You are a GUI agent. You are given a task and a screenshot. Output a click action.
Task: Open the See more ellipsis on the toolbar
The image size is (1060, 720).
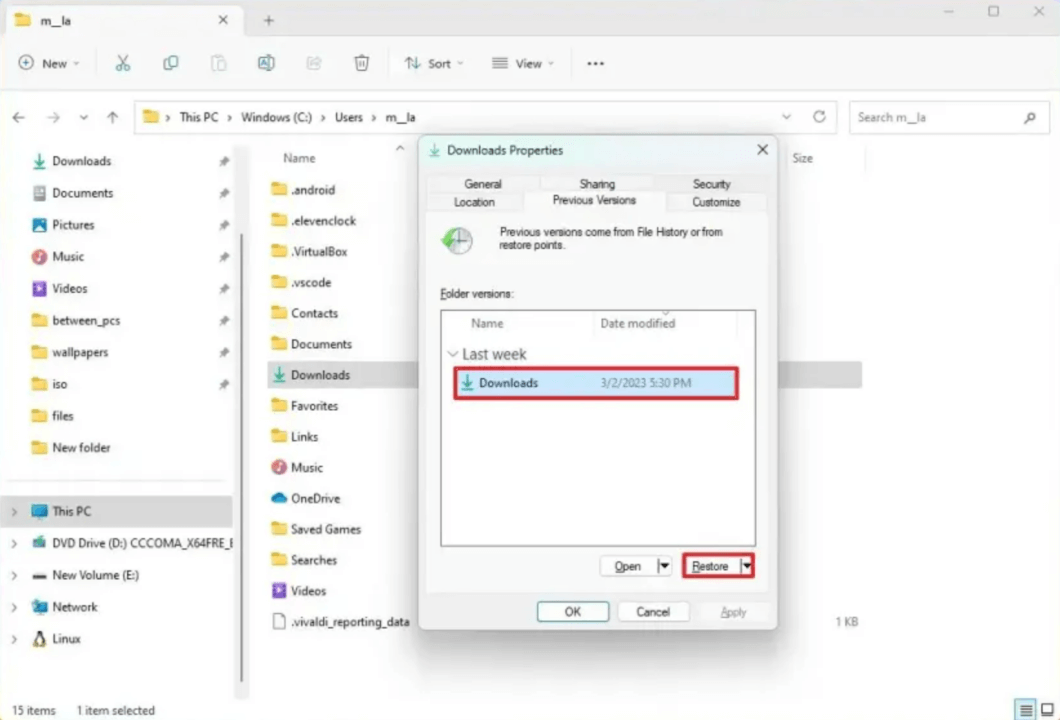click(595, 63)
